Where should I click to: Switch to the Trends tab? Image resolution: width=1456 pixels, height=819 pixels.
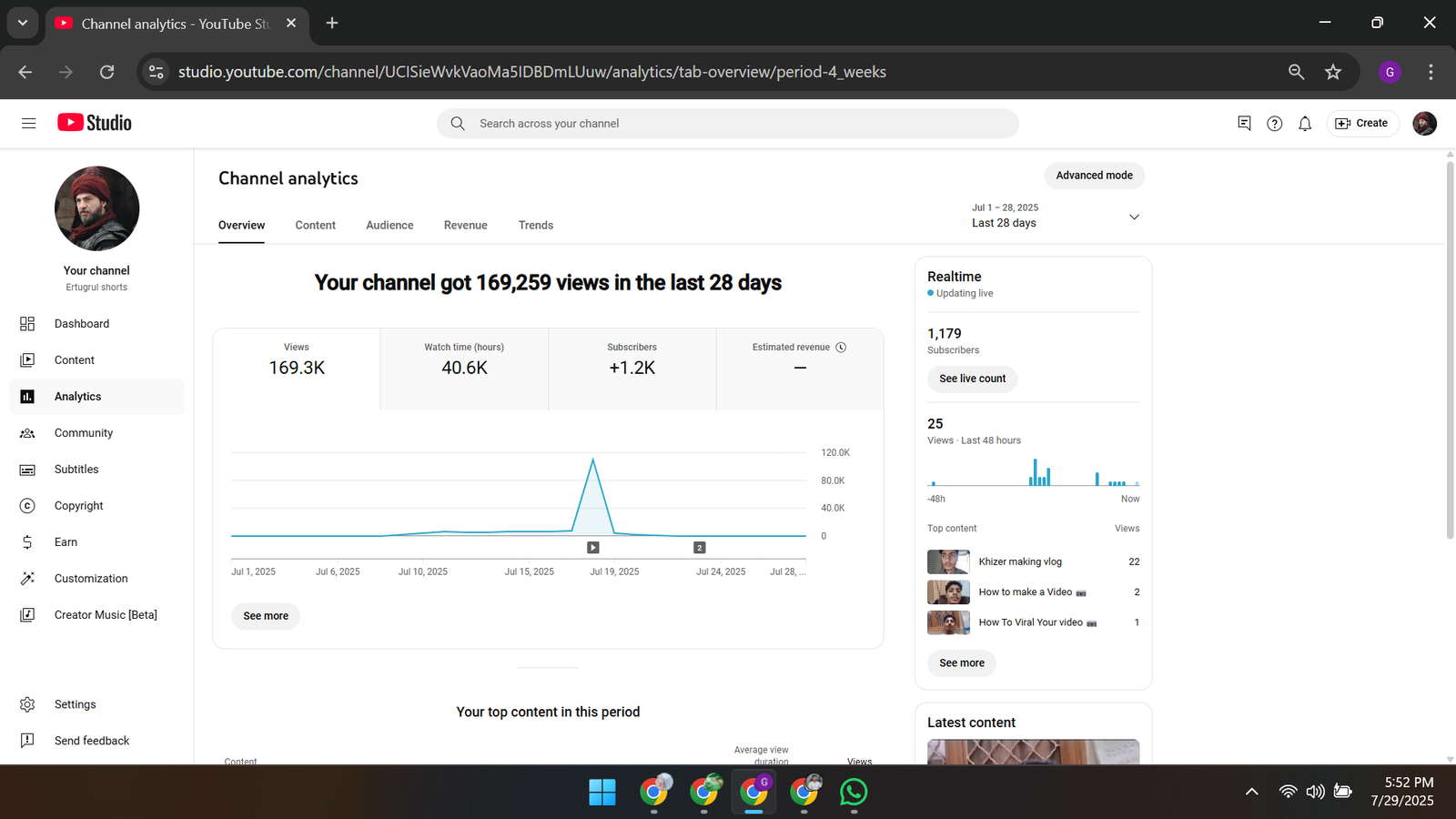click(536, 225)
